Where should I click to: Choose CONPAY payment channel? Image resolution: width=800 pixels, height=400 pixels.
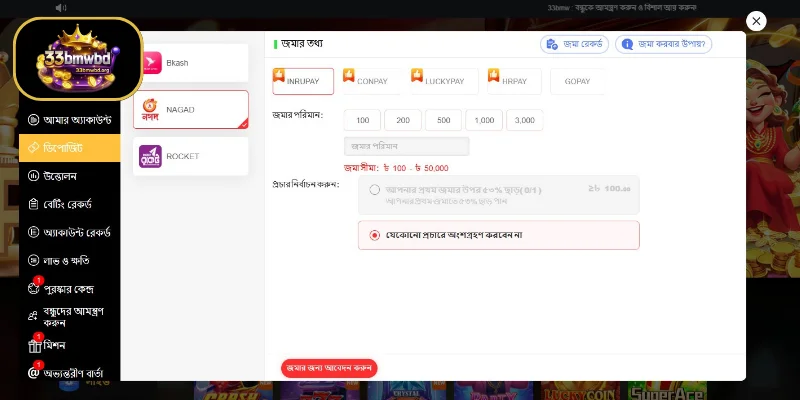click(x=372, y=81)
